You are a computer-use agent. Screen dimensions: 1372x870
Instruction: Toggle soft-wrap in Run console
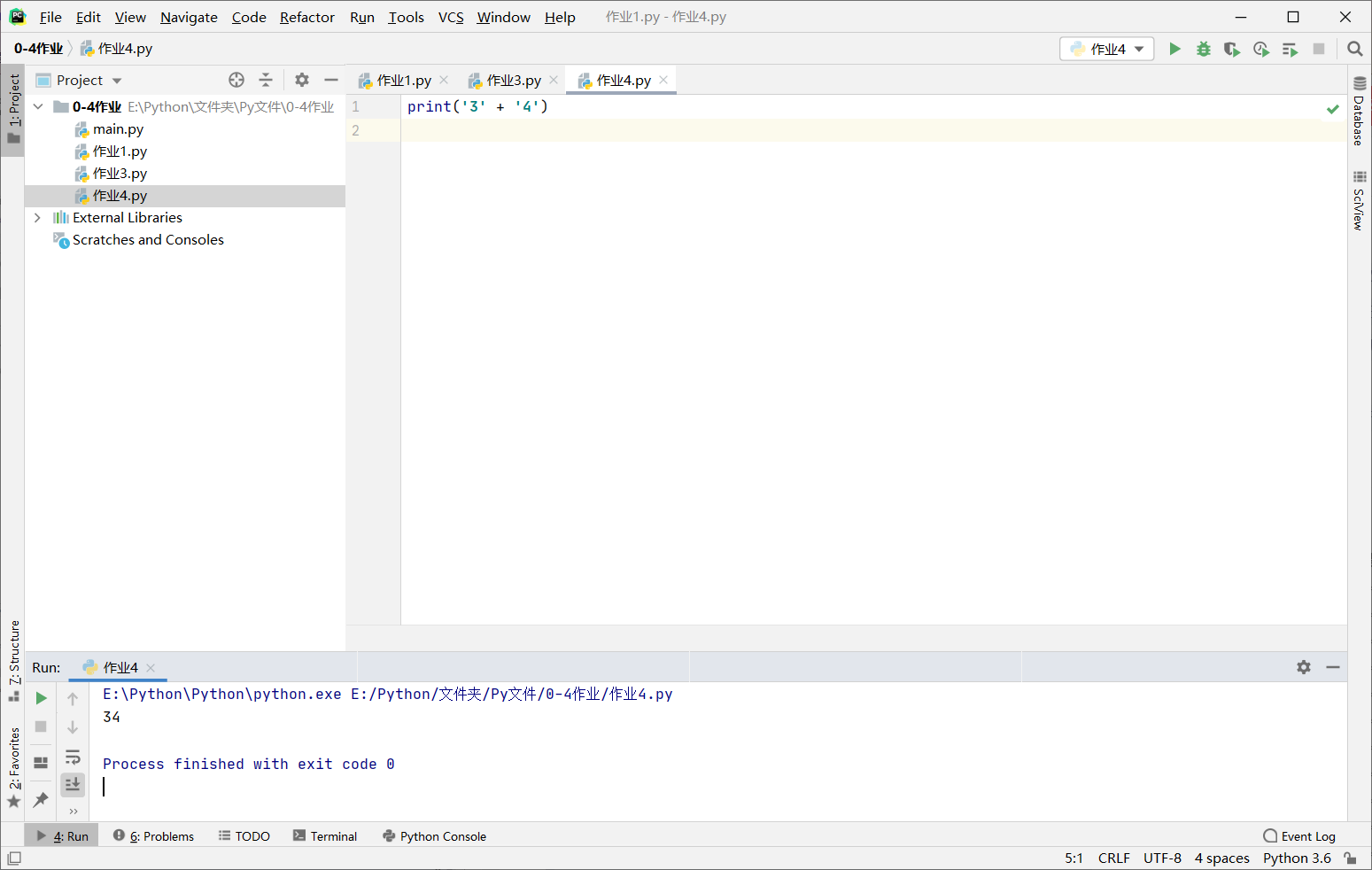73,757
